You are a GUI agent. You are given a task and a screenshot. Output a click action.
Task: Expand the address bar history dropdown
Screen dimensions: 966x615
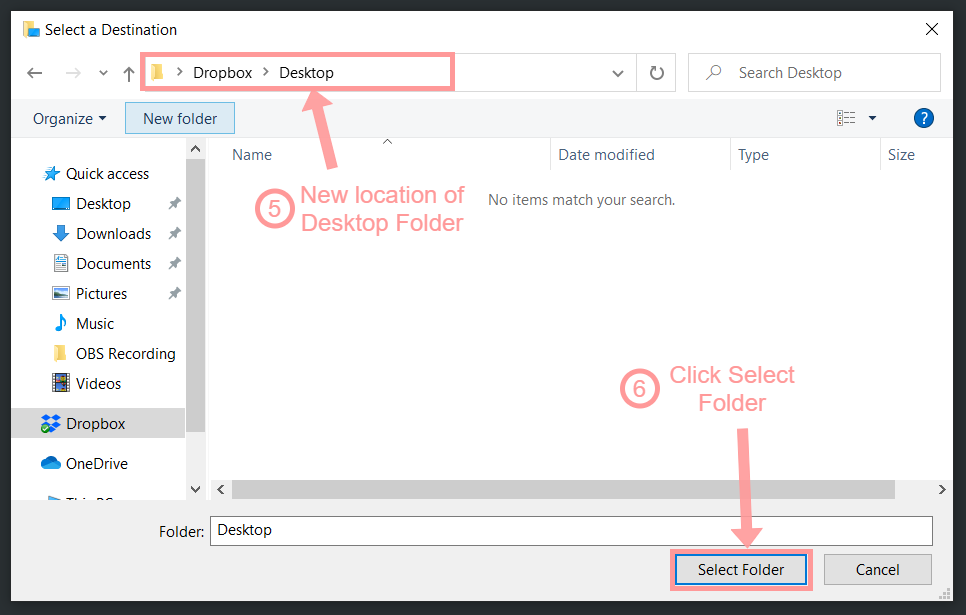[617, 73]
